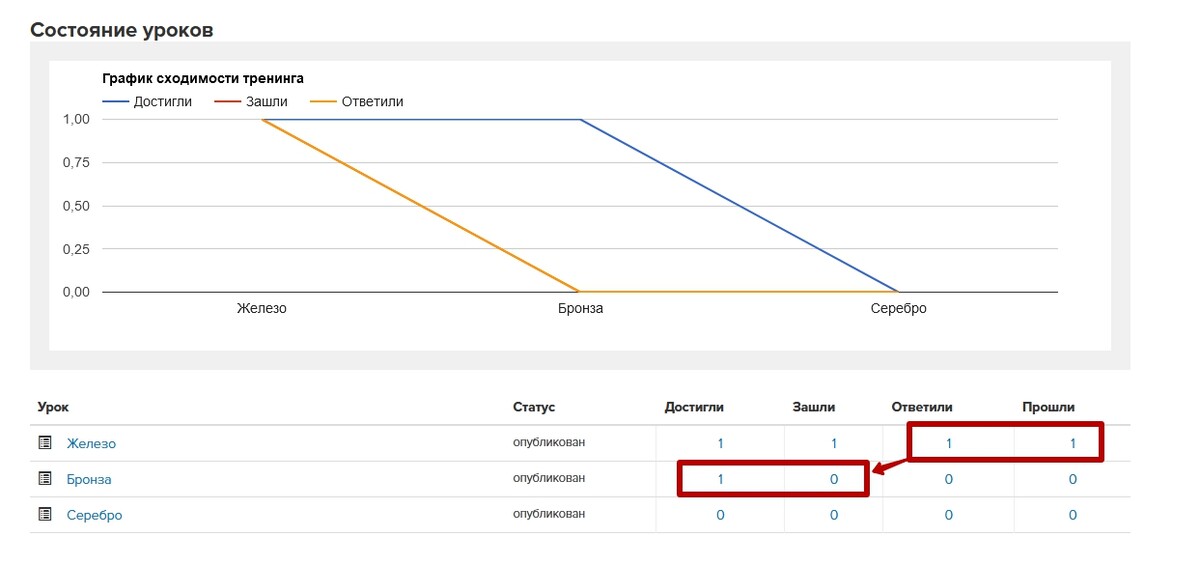Open the Серебро lesson link

coord(95,515)
